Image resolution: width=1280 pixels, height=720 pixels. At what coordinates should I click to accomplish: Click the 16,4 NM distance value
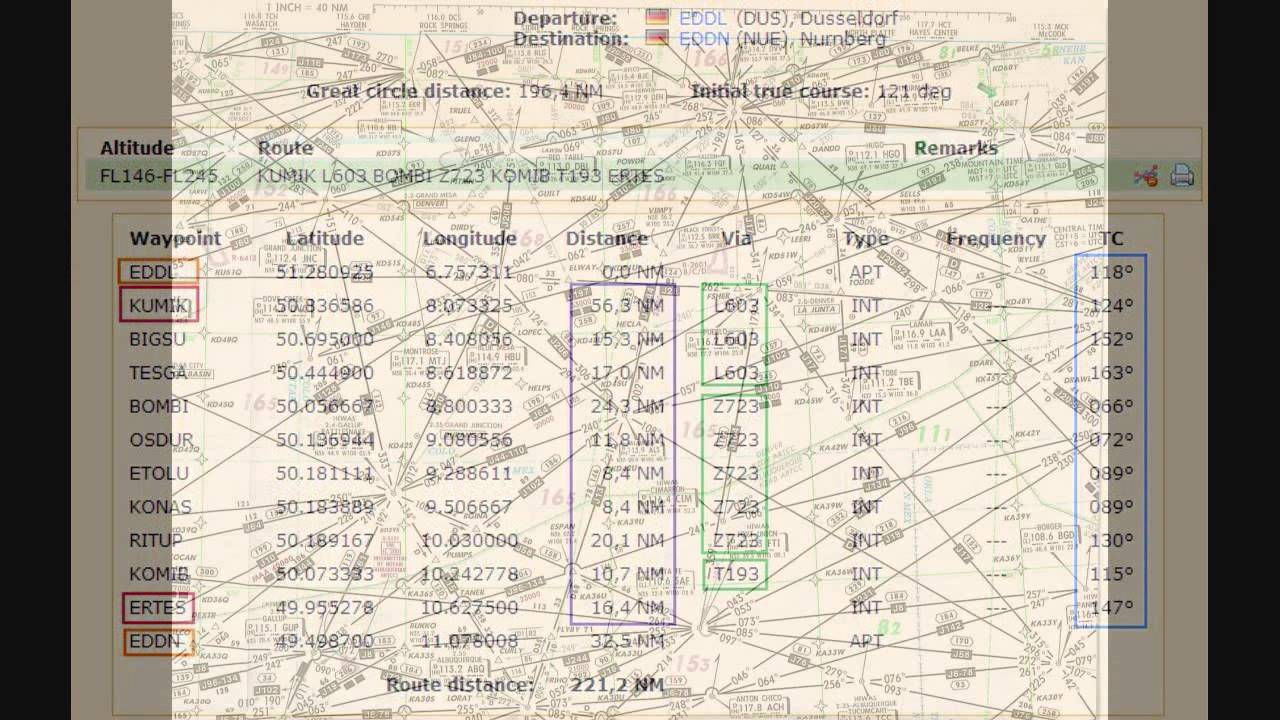pyautogui.click(x=627, y=607)
